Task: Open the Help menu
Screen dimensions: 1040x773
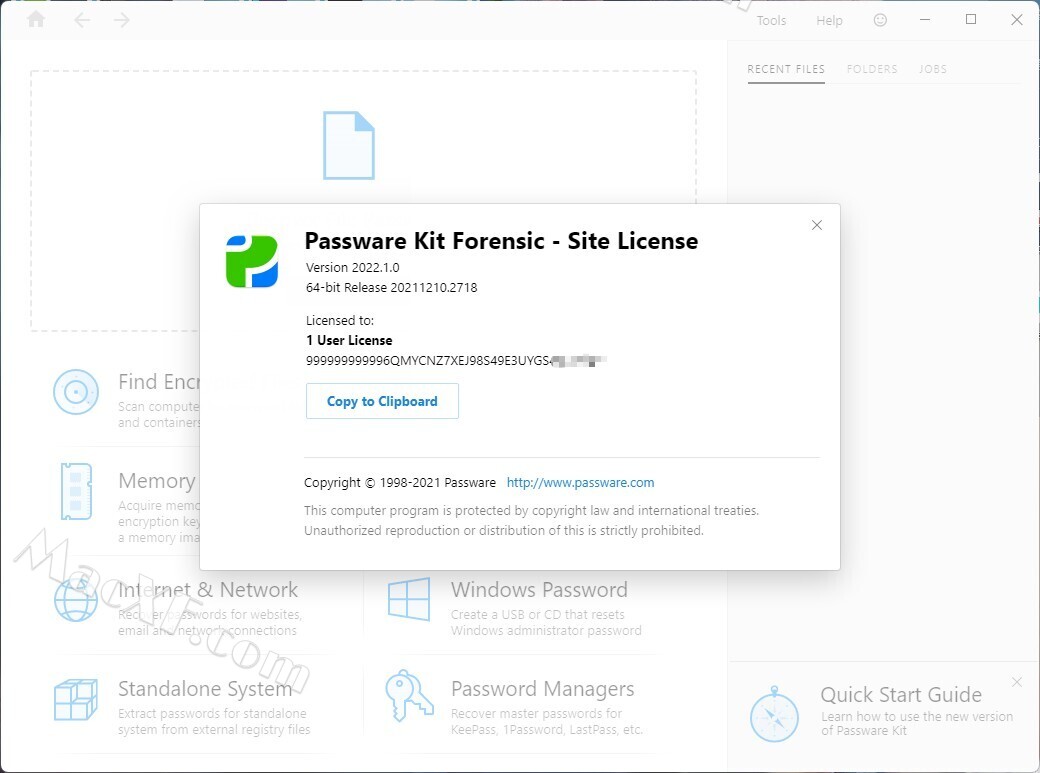Action: pyautogui.click(x=829, y=21)
